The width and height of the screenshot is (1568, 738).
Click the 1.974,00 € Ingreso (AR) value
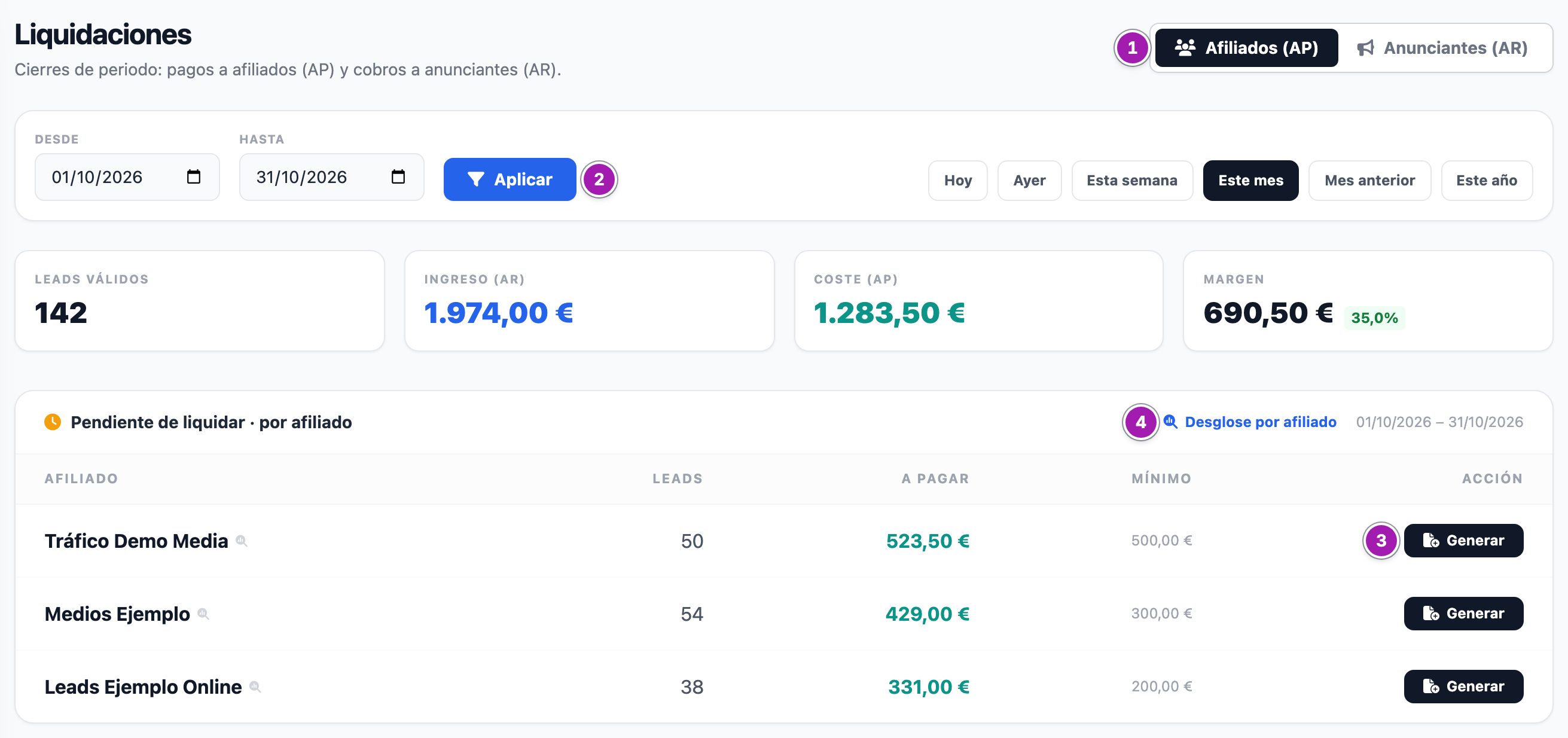tap(499, 313)
